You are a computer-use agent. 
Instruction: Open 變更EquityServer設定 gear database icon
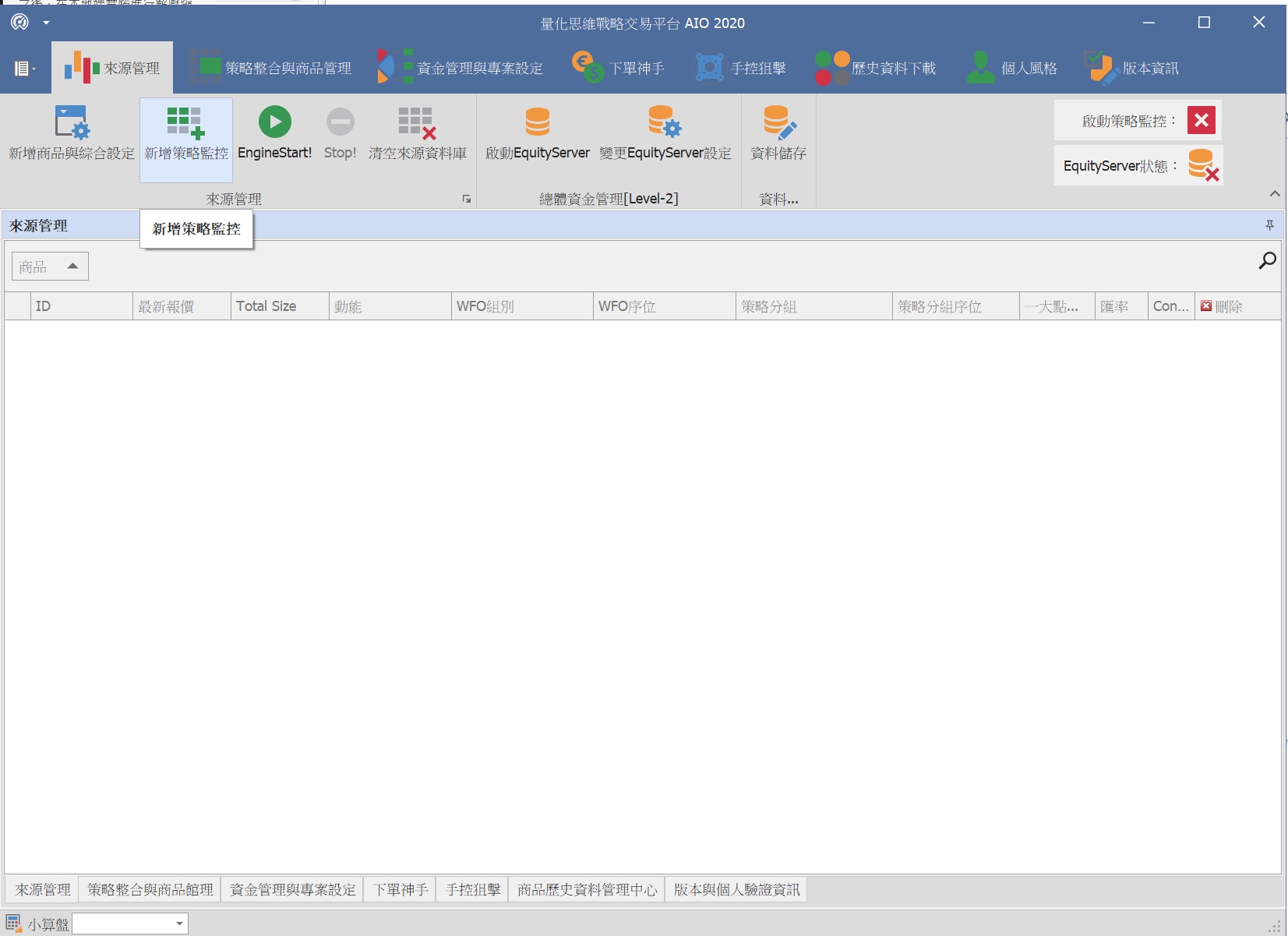coord(665,122)
